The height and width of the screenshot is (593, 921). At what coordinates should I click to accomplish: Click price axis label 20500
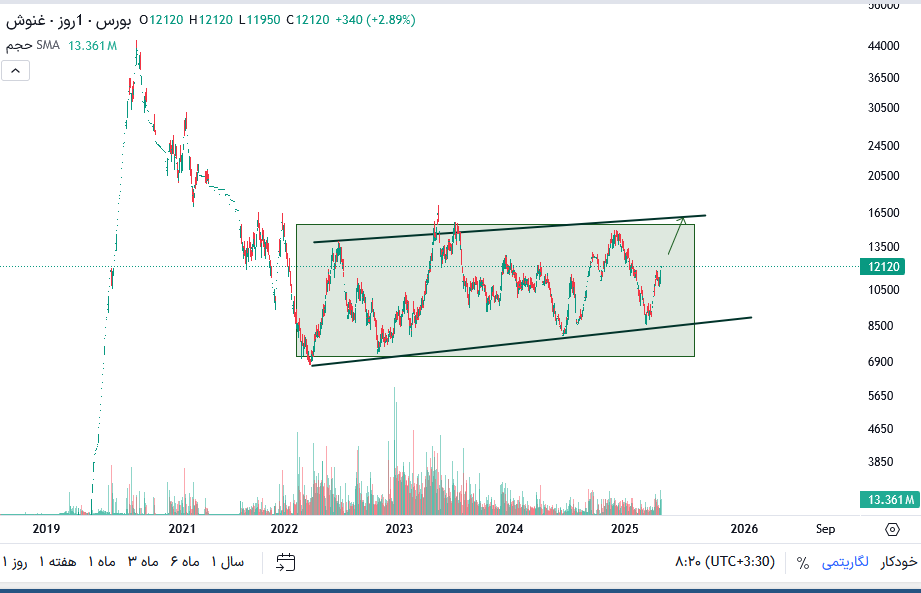pyautogui.click(x=883, y=176)
